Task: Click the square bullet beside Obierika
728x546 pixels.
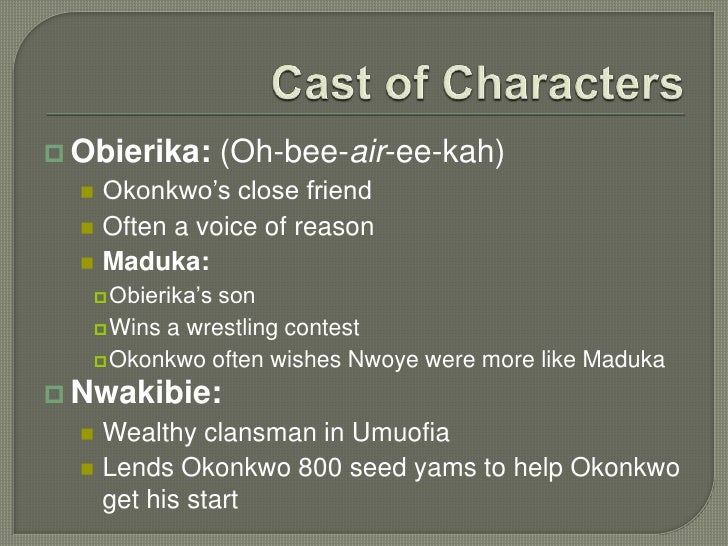Action: (x=54, y=153)
